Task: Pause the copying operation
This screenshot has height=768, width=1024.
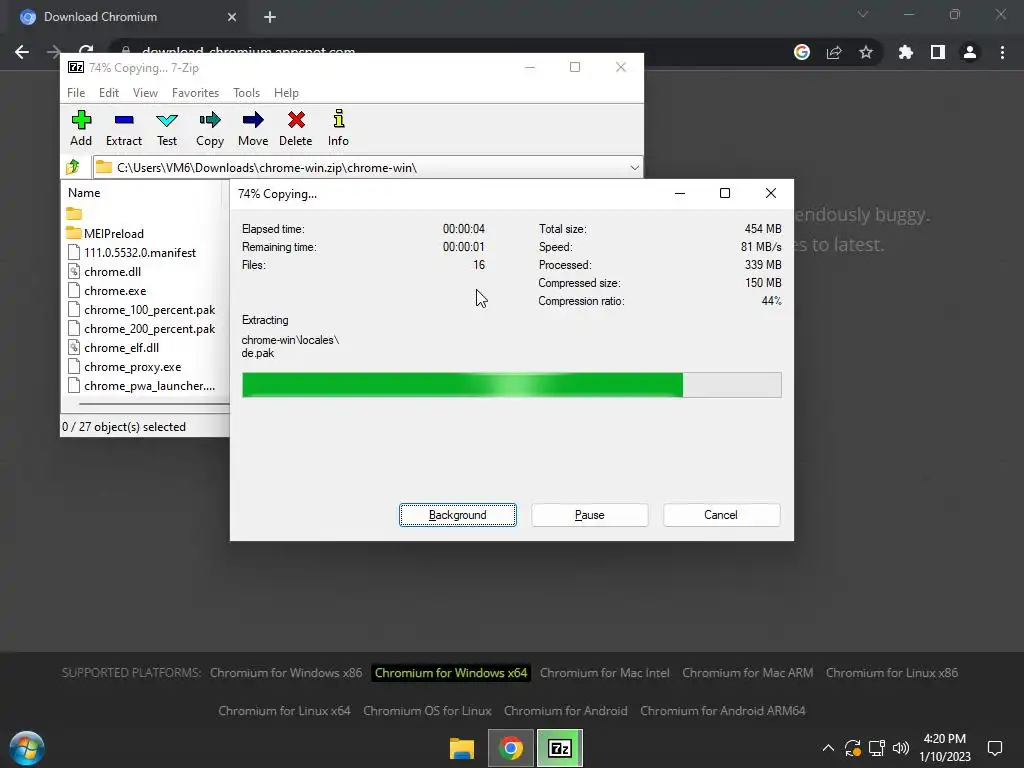Action: (590, 515)
